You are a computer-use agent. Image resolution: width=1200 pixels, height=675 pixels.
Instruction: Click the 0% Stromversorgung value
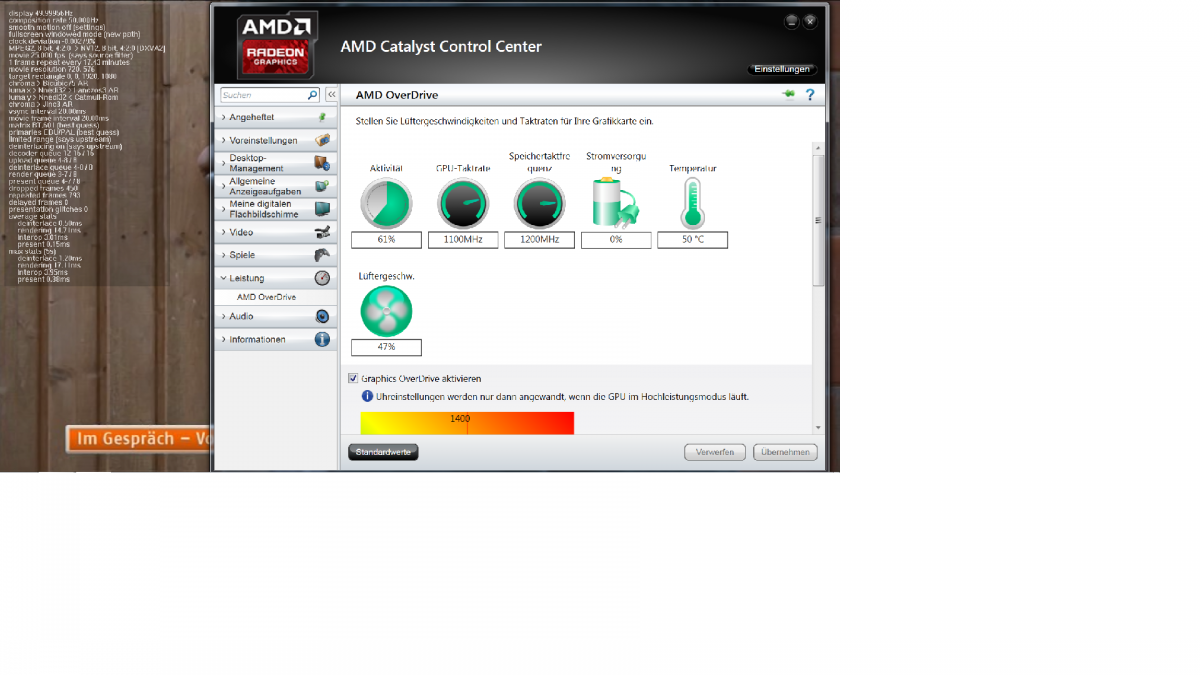[x=616, y=240]
